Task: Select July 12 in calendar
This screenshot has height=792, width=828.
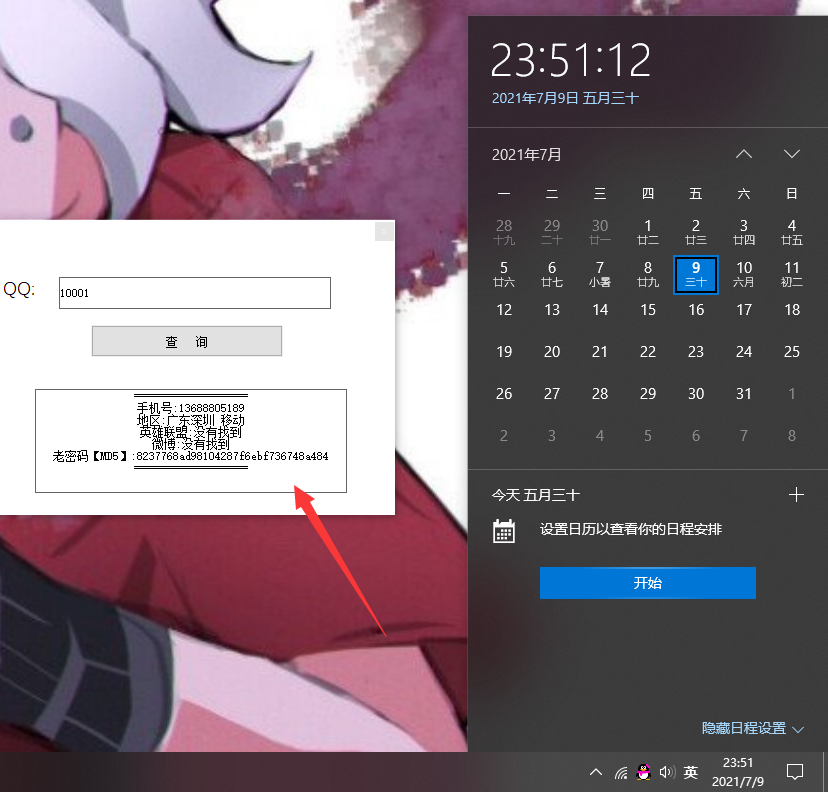Action: [x=504, y=310]
